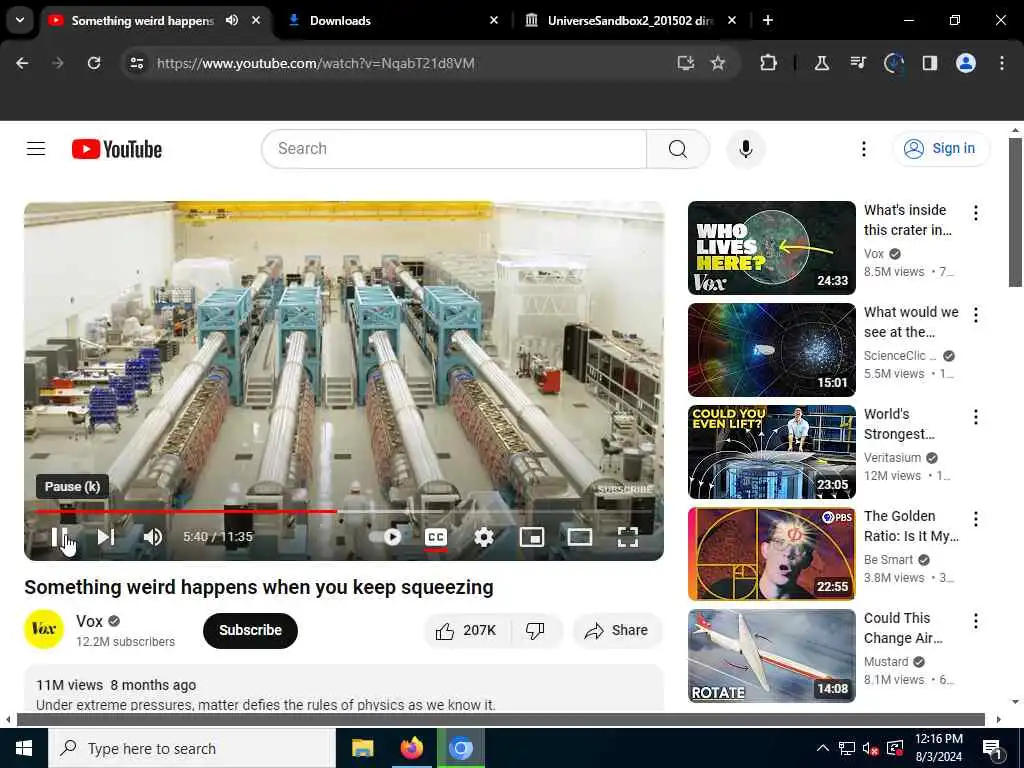The image size is (1024, 768).
Task: Like the video with 207K likes
Action: click(466, 630)
